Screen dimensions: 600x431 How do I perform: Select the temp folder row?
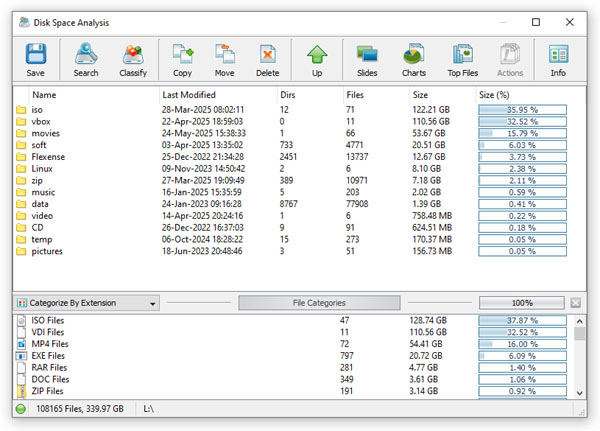(x=292, y=240)
